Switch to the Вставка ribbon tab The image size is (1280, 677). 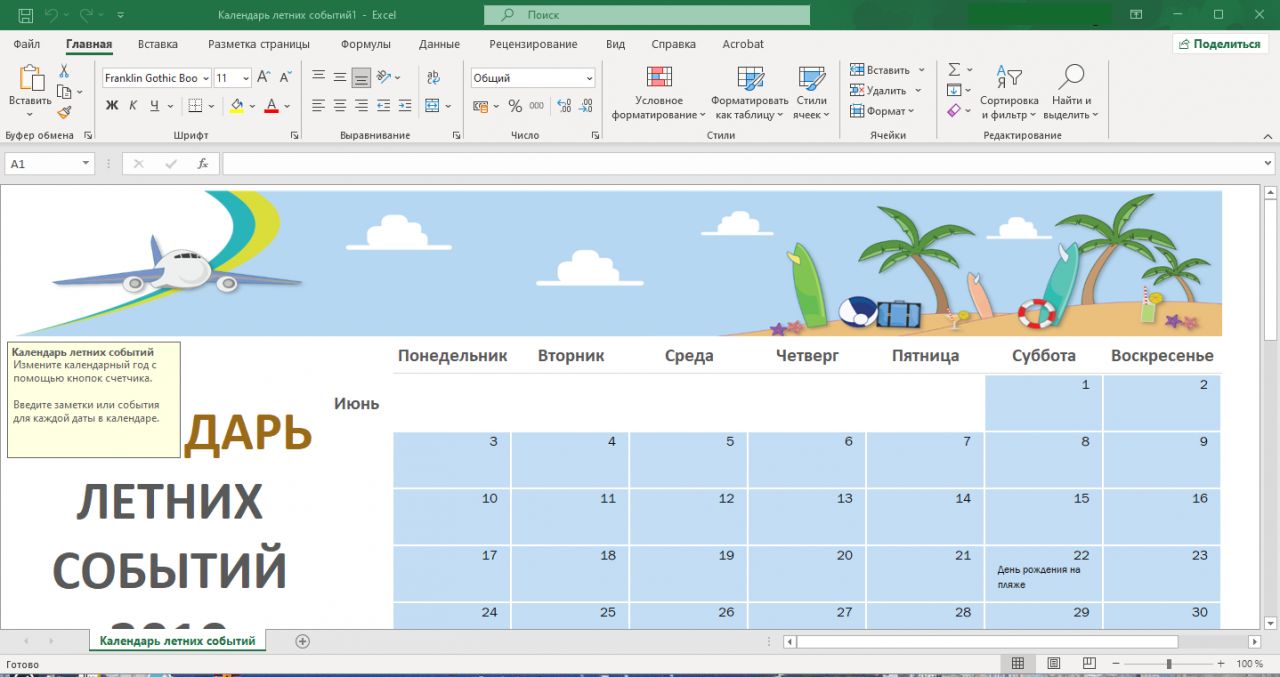point(158,44)
